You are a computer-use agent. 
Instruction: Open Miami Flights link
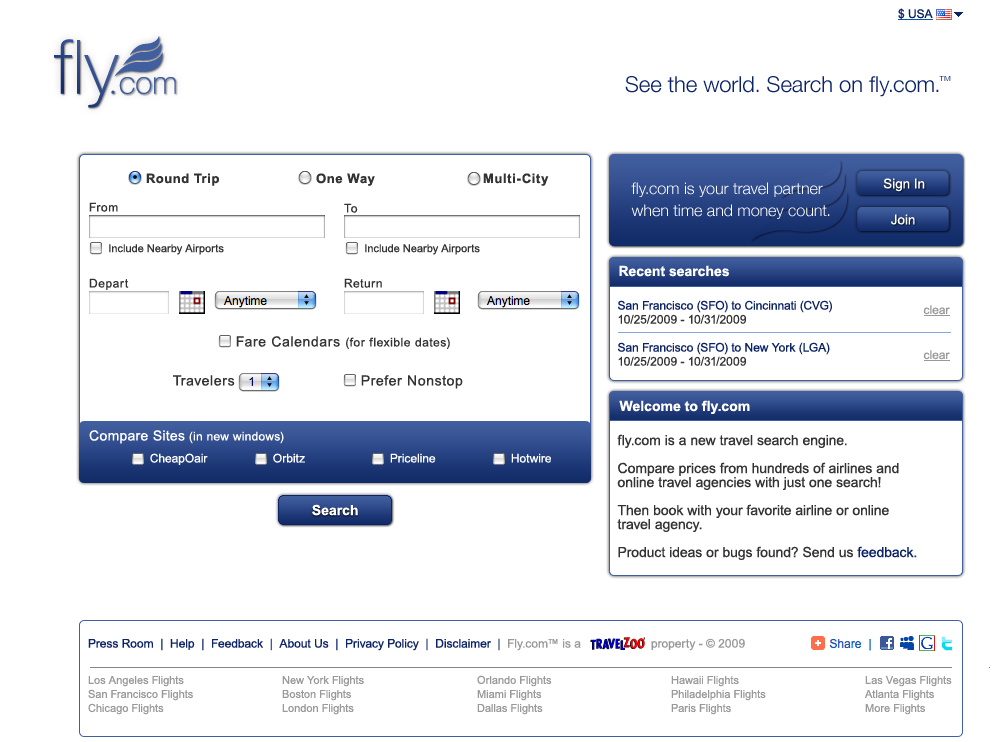coord(509,694)
